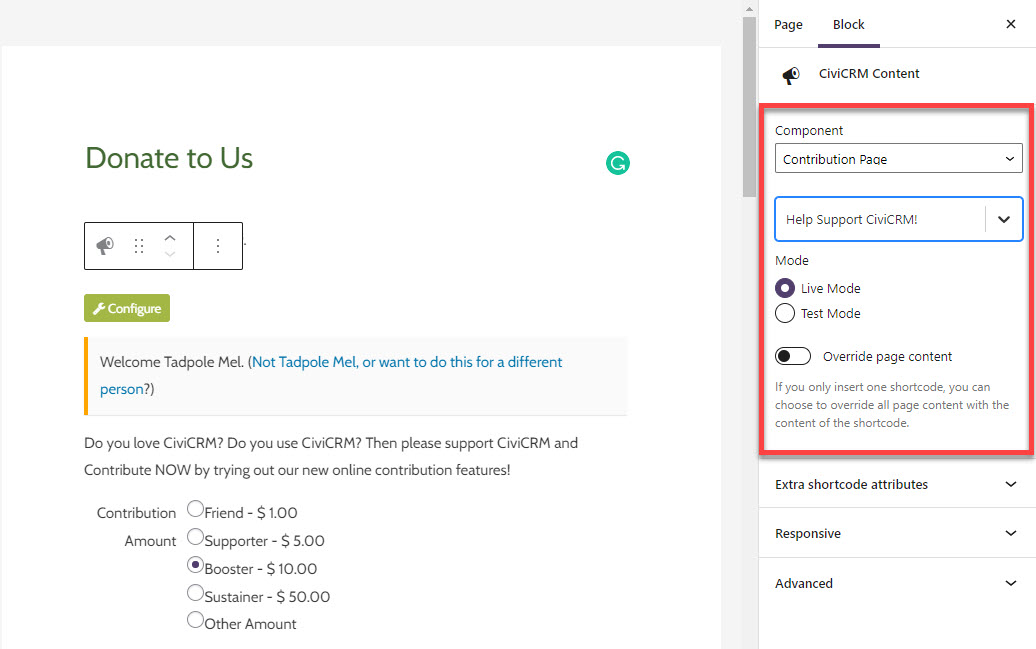Click the green Configure button
This screenshot has height=649, width=1036.
[127, 308]
